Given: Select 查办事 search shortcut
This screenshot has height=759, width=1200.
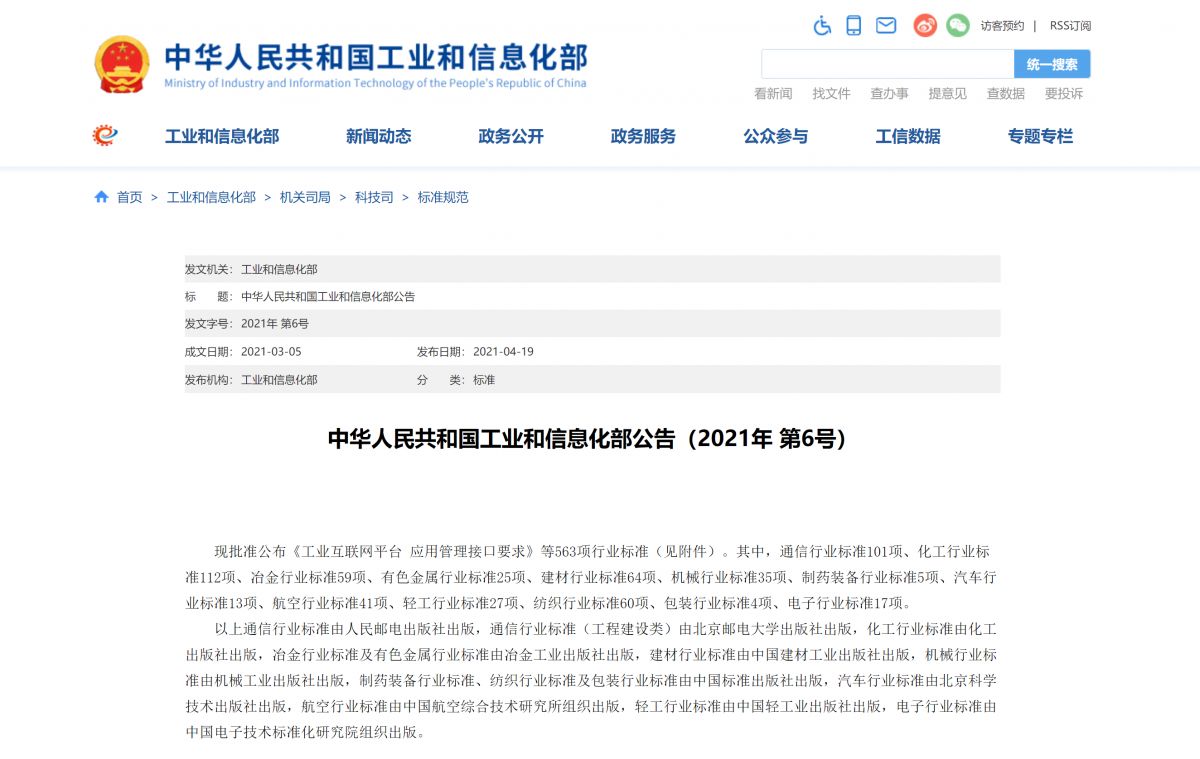Looking at the screenshot, I should (x=889, y=94).
